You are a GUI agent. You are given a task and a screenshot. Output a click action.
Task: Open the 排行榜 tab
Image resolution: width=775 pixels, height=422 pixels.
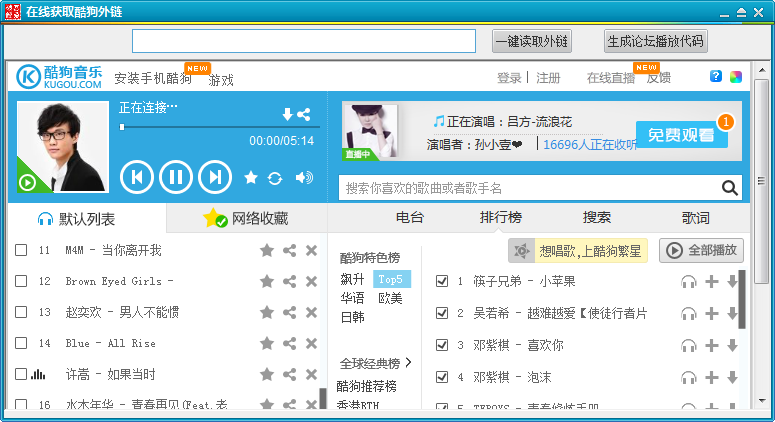(x=501, y=218)
